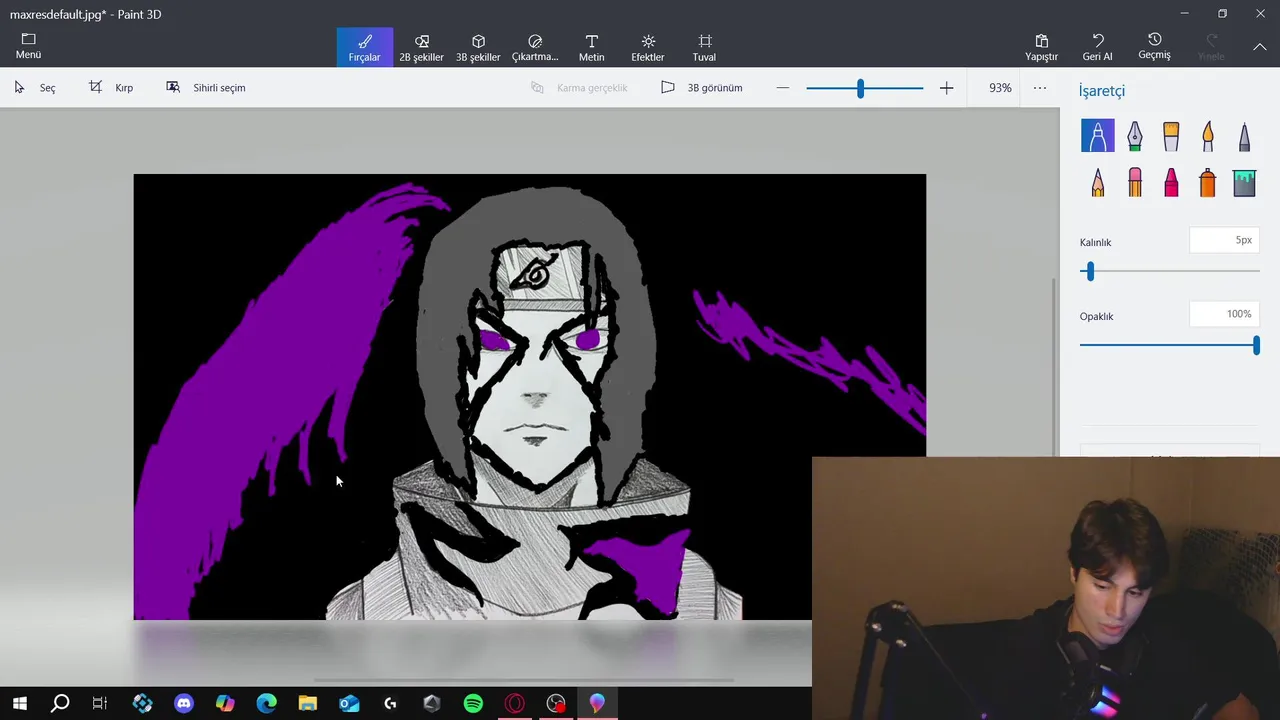This screenshot has width=1280, height=720.
Task: Select the Calligraphy pen brush
Action: click(1135, 135)
